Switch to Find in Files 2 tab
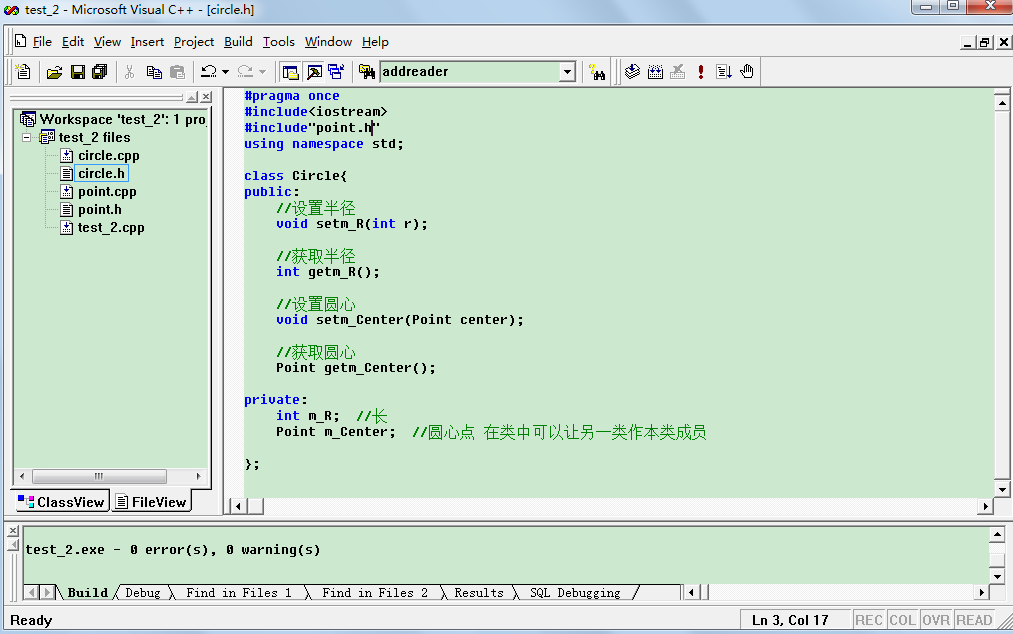The image size is (1013, 634). [375, 593]
